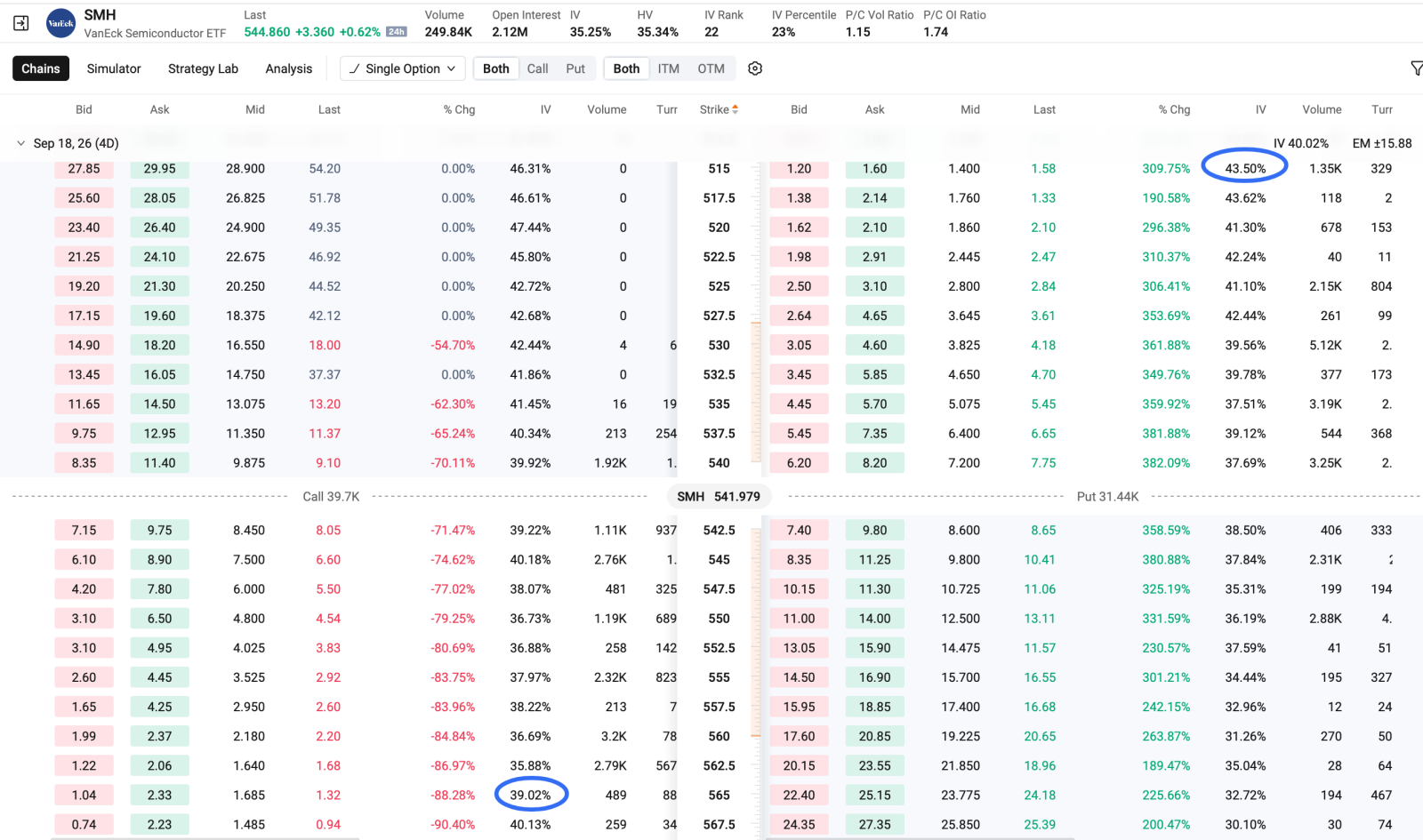The width and height of the screenshot is (1423, 840).
Task: Click the Strike column sort arrows
Action: [x=736, y=109]
